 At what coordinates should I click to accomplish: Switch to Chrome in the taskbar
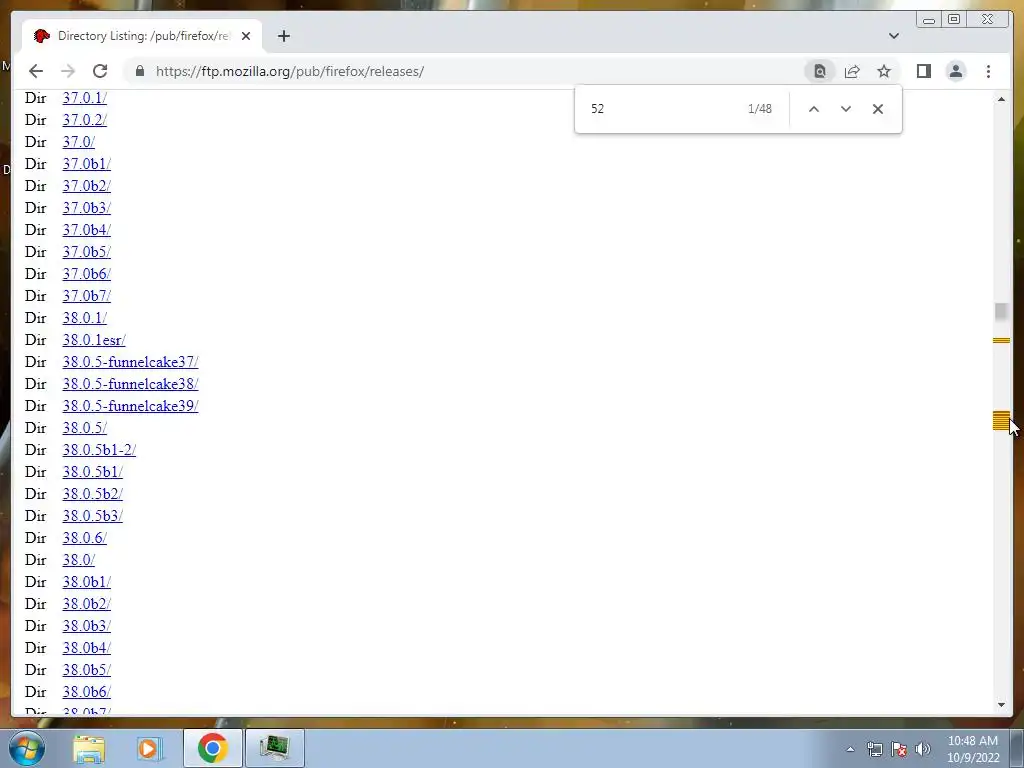(x=213, y=748)
